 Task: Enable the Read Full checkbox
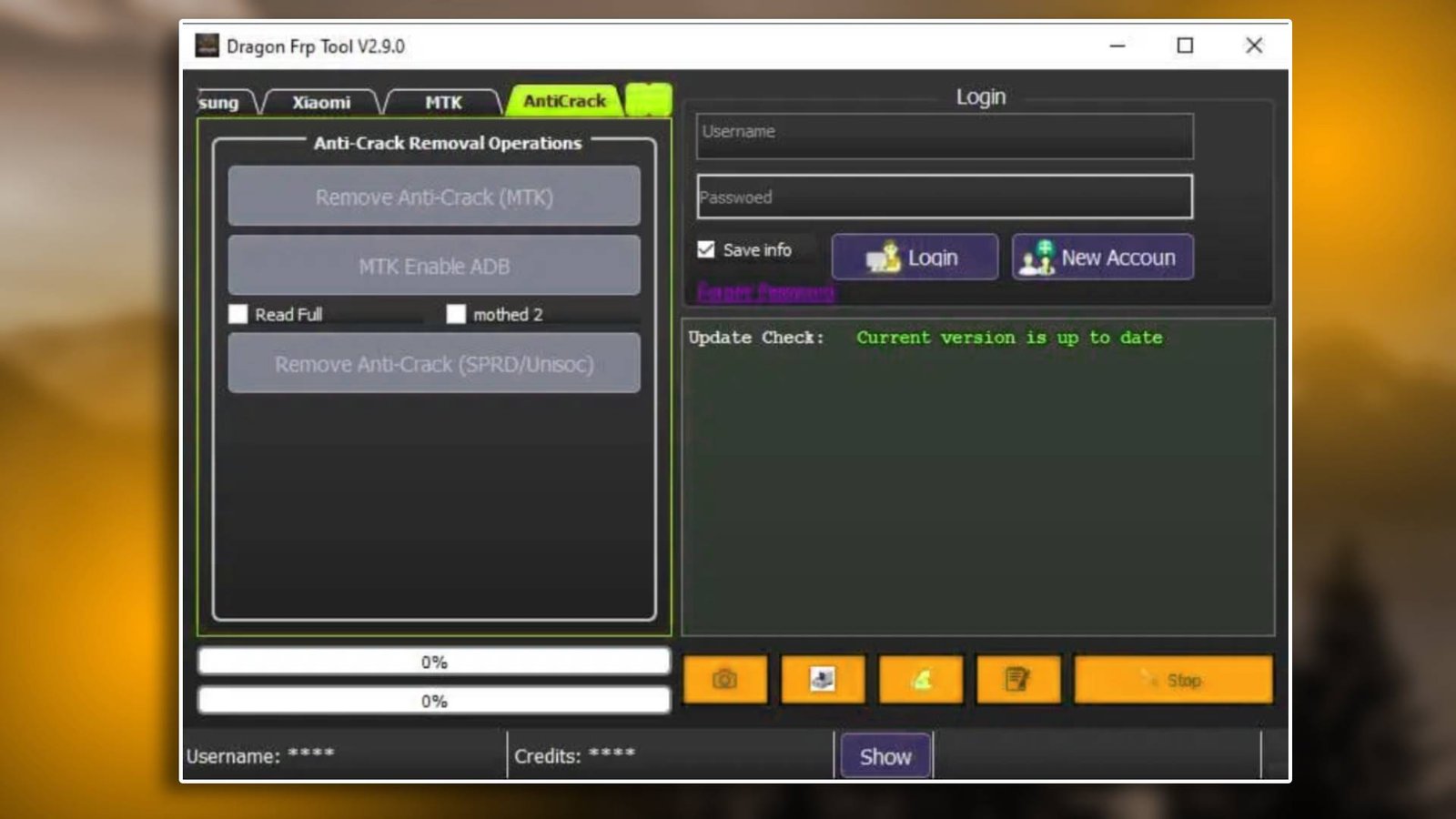pyautogui.click(x=239, y=314)
